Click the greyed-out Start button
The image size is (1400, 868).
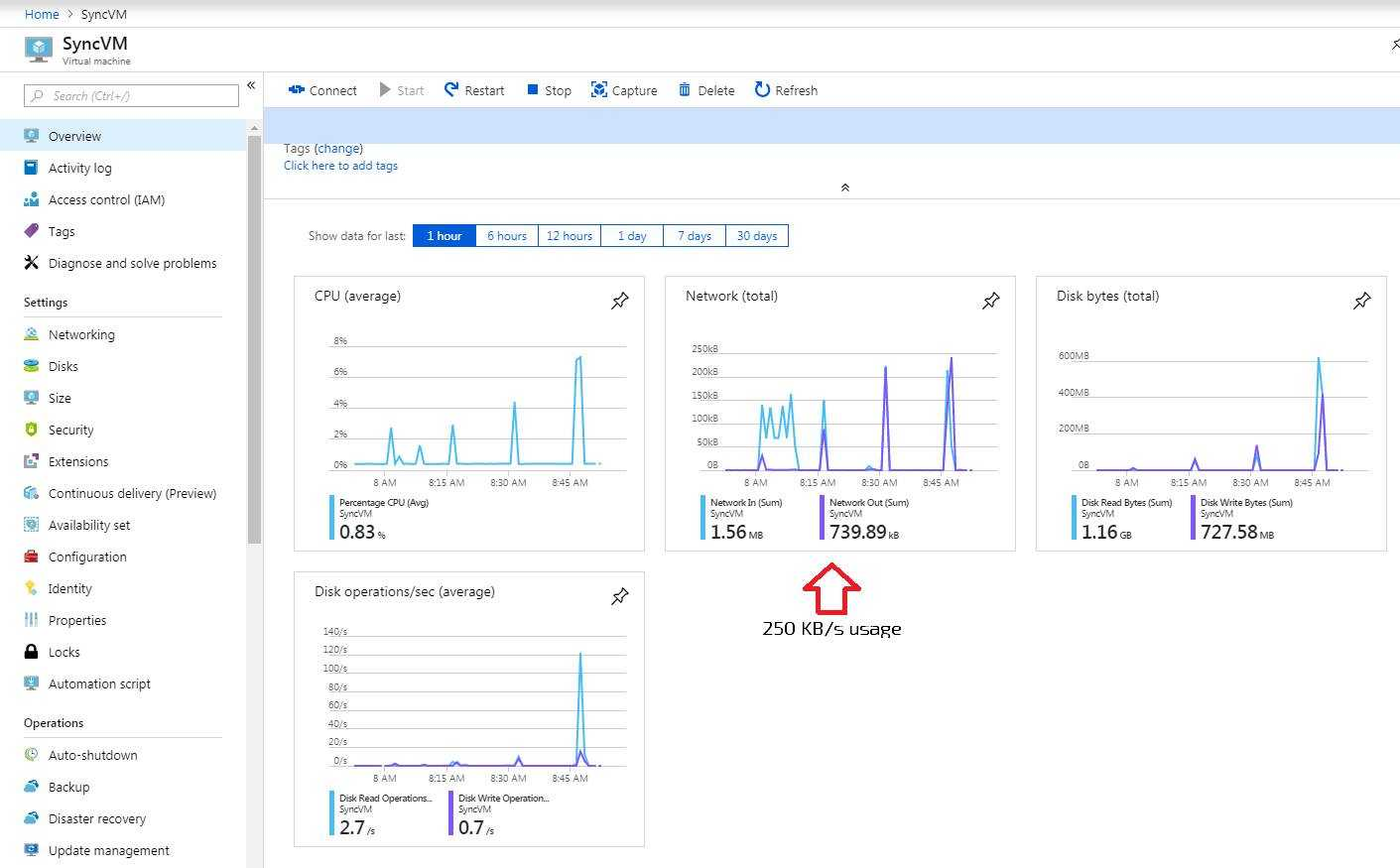click(x=401, y=90)
